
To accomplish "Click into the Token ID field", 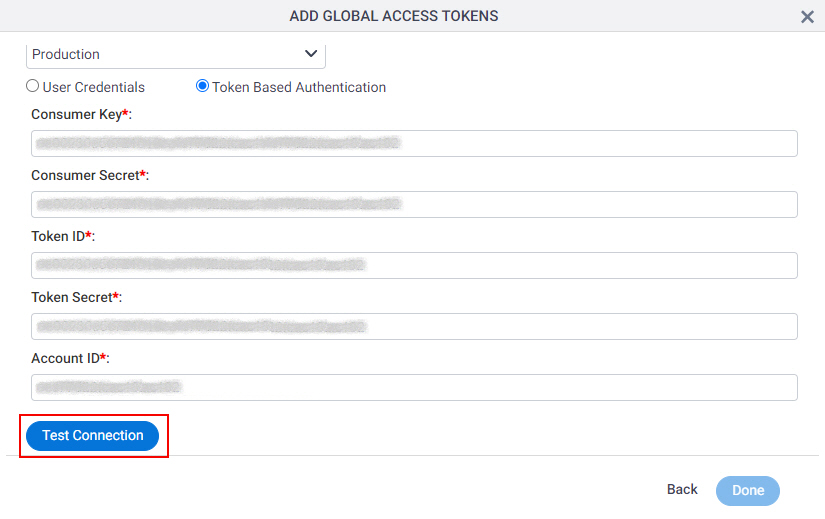I will 414,265.
